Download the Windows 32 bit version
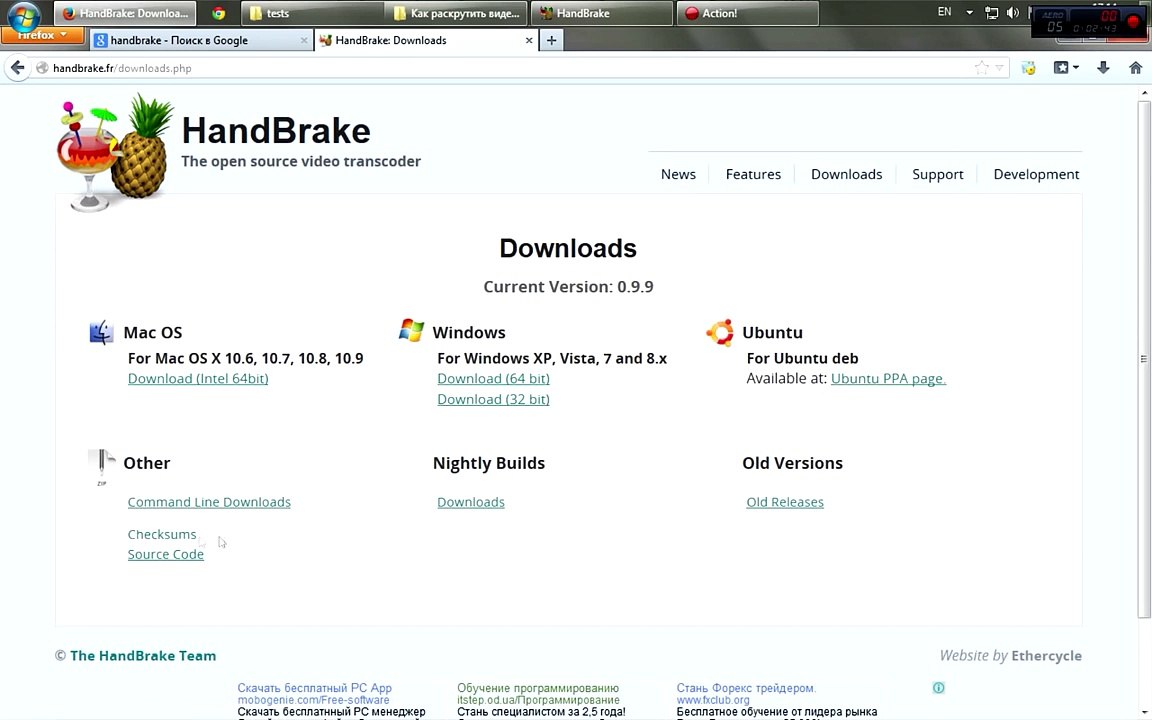The image size is (1152, 720). [x=493, y=399]
